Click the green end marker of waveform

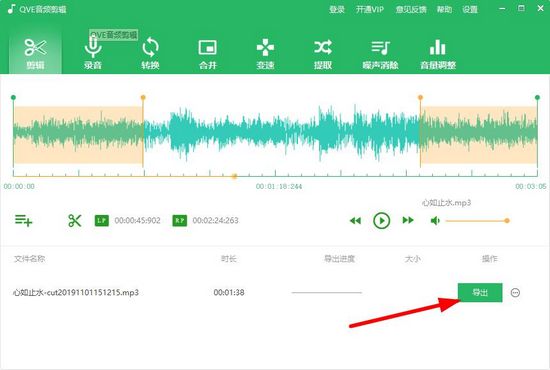pyautogui.click(x=537, y=97)
